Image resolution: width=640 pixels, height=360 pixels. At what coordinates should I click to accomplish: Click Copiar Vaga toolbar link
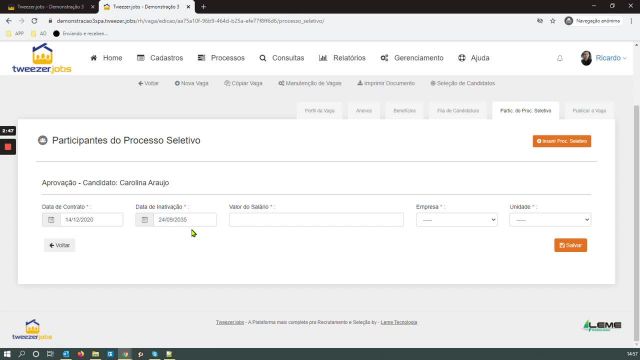coord(243,83)
